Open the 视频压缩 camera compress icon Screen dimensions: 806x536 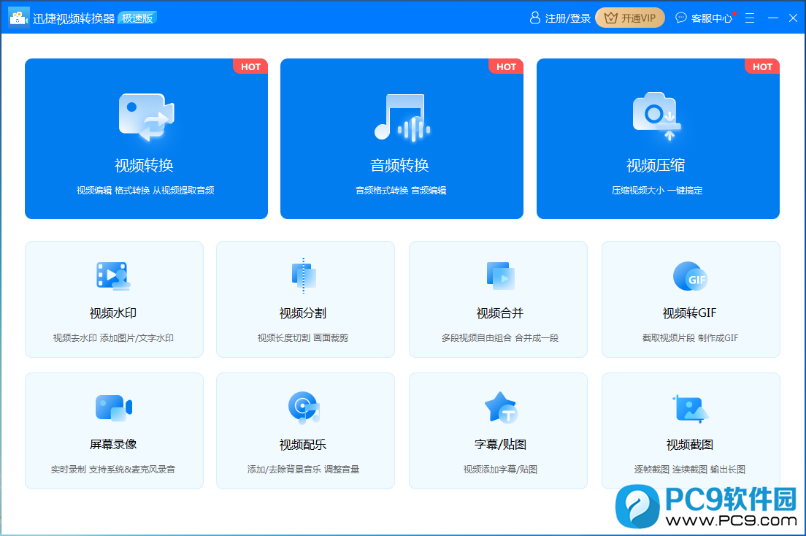pos(657,116)
